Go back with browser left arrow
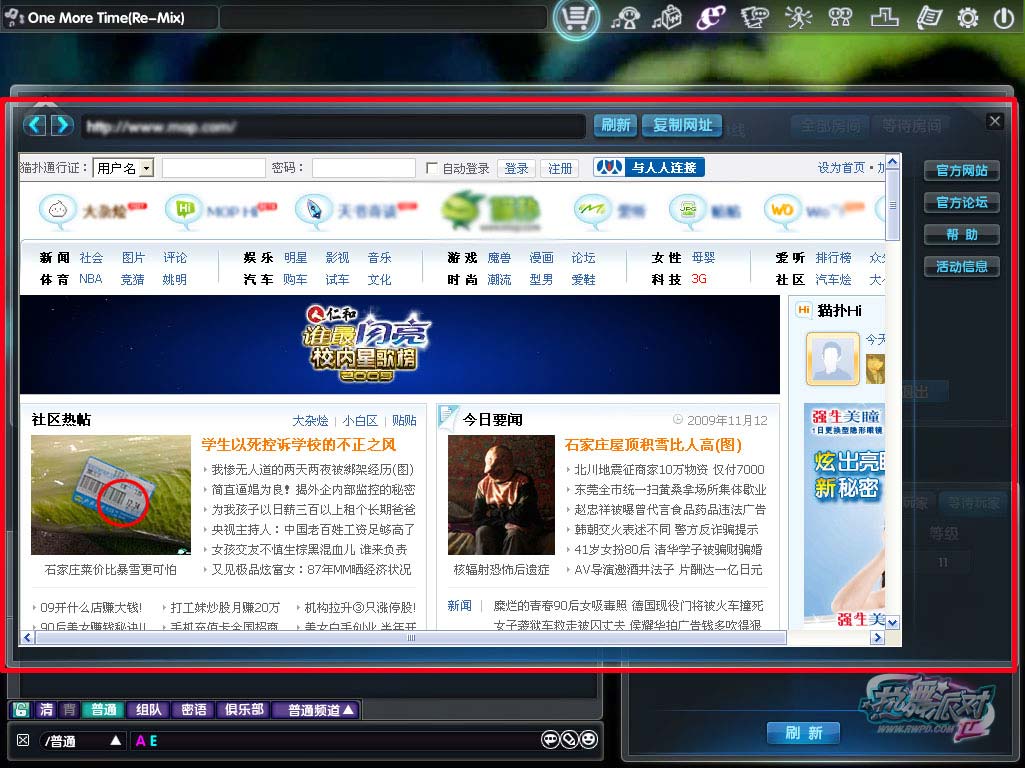This screenshot has width=1025, height=768. tap(36, 124)
